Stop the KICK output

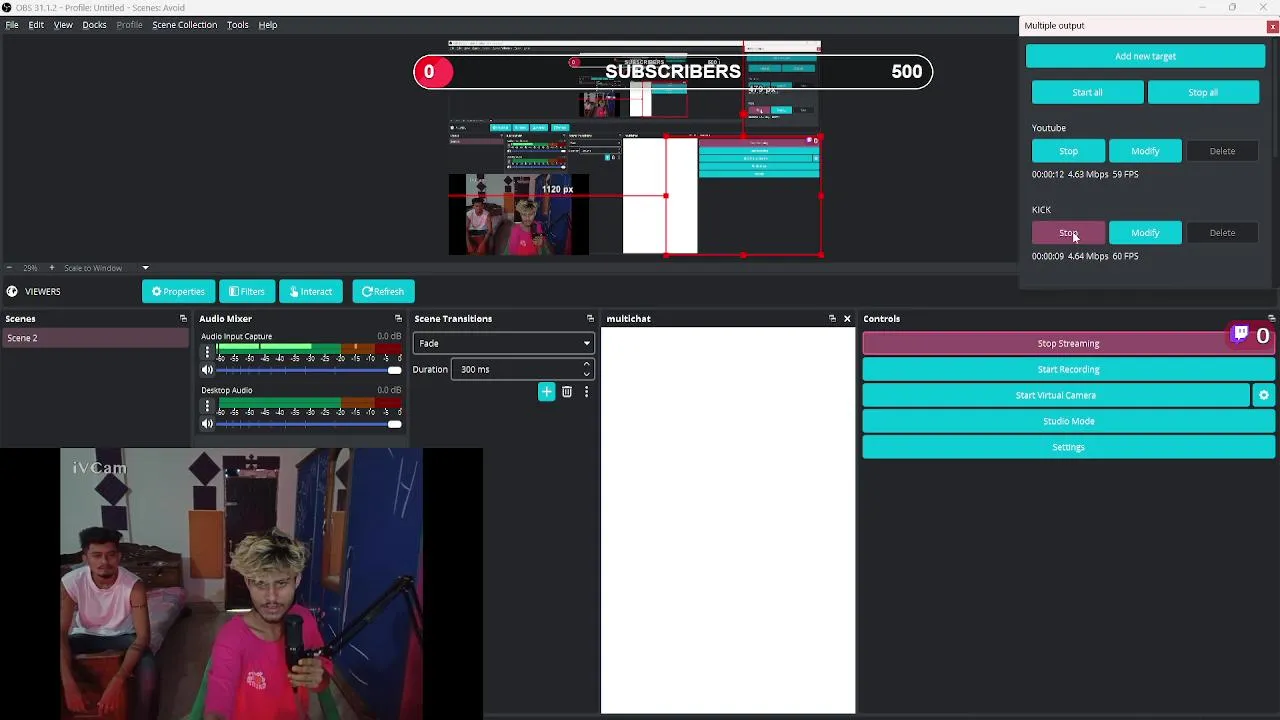pyautogui.click(x=1068, y=233)
